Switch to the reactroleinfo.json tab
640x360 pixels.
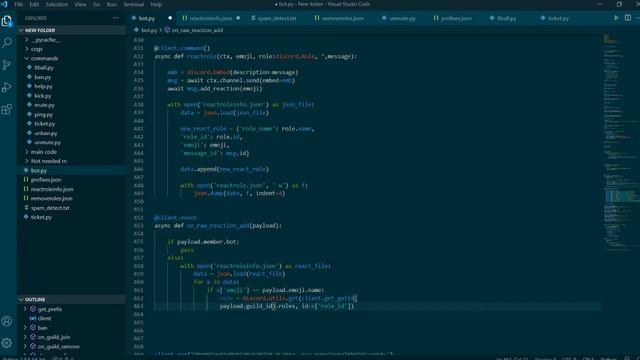click(210, 18)
